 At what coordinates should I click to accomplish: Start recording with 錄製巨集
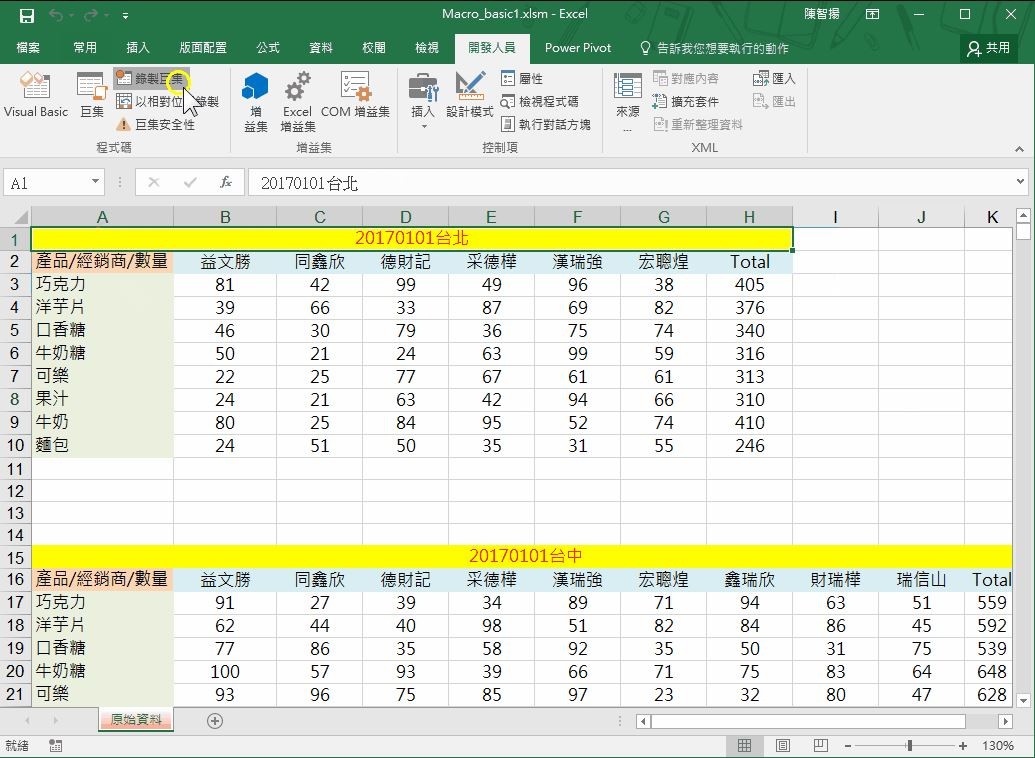(151, 78)
